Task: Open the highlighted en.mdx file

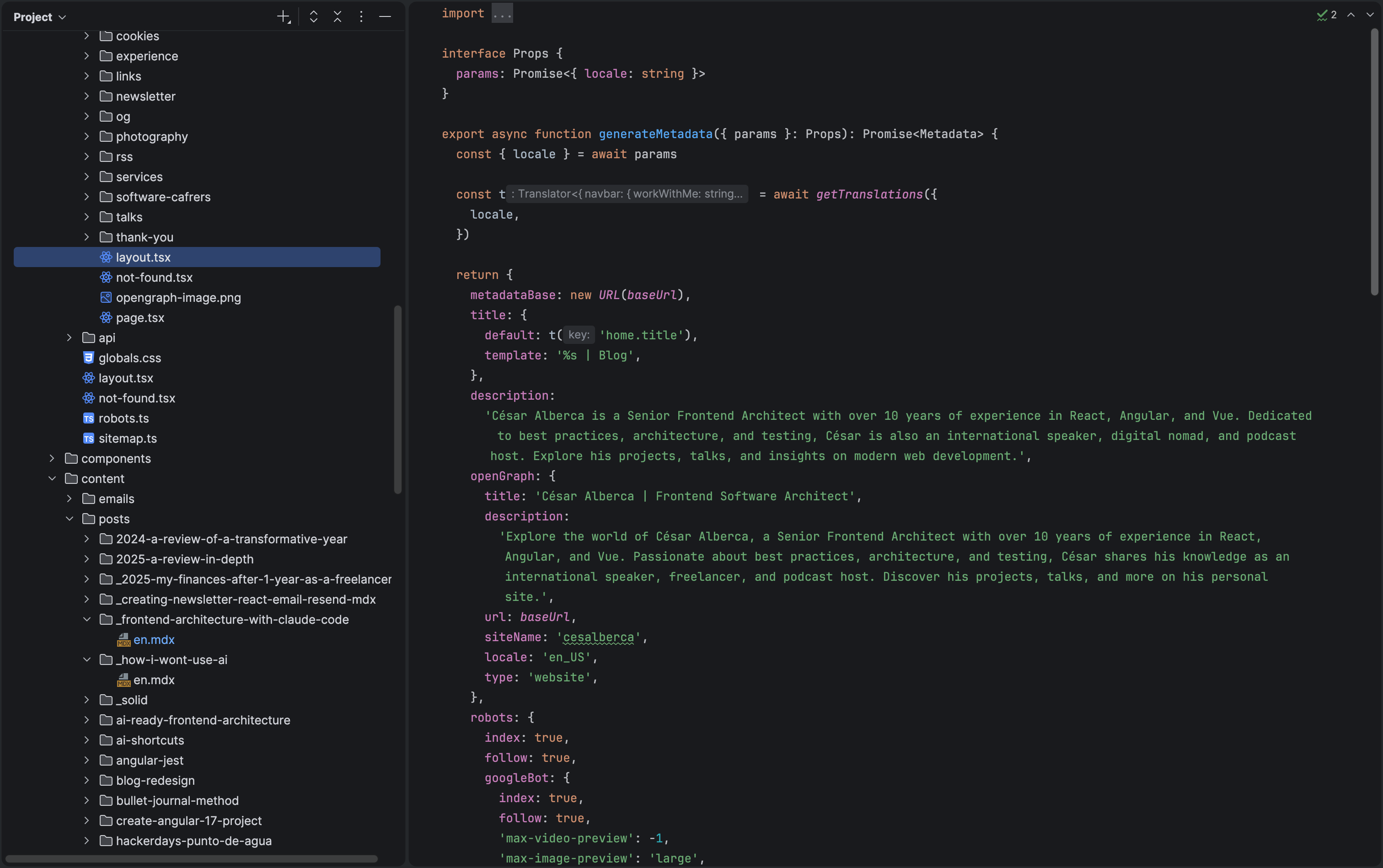Action: click(x=154, y=639)
